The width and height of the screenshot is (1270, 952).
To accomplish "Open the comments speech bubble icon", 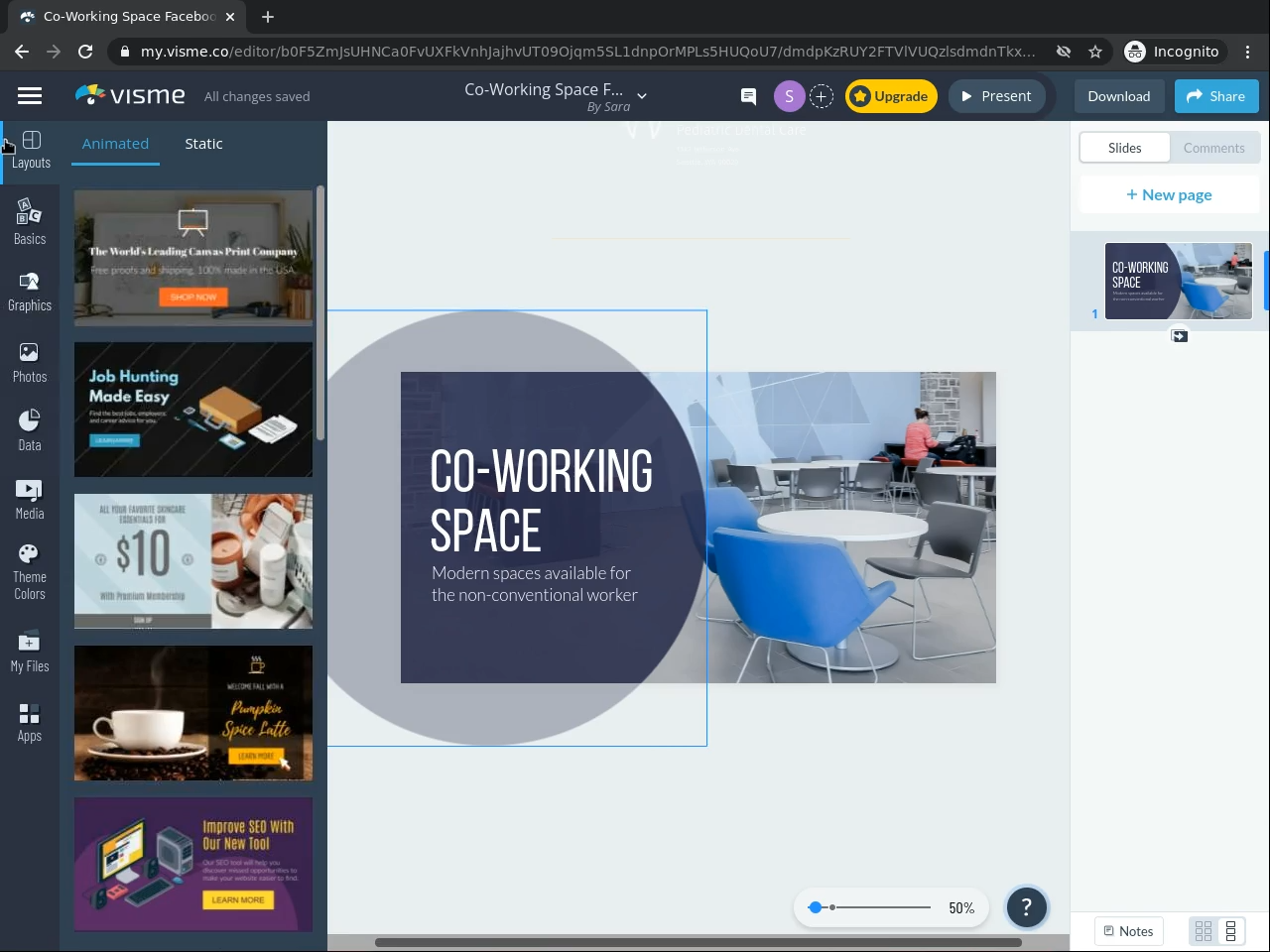I will (748, 96).
